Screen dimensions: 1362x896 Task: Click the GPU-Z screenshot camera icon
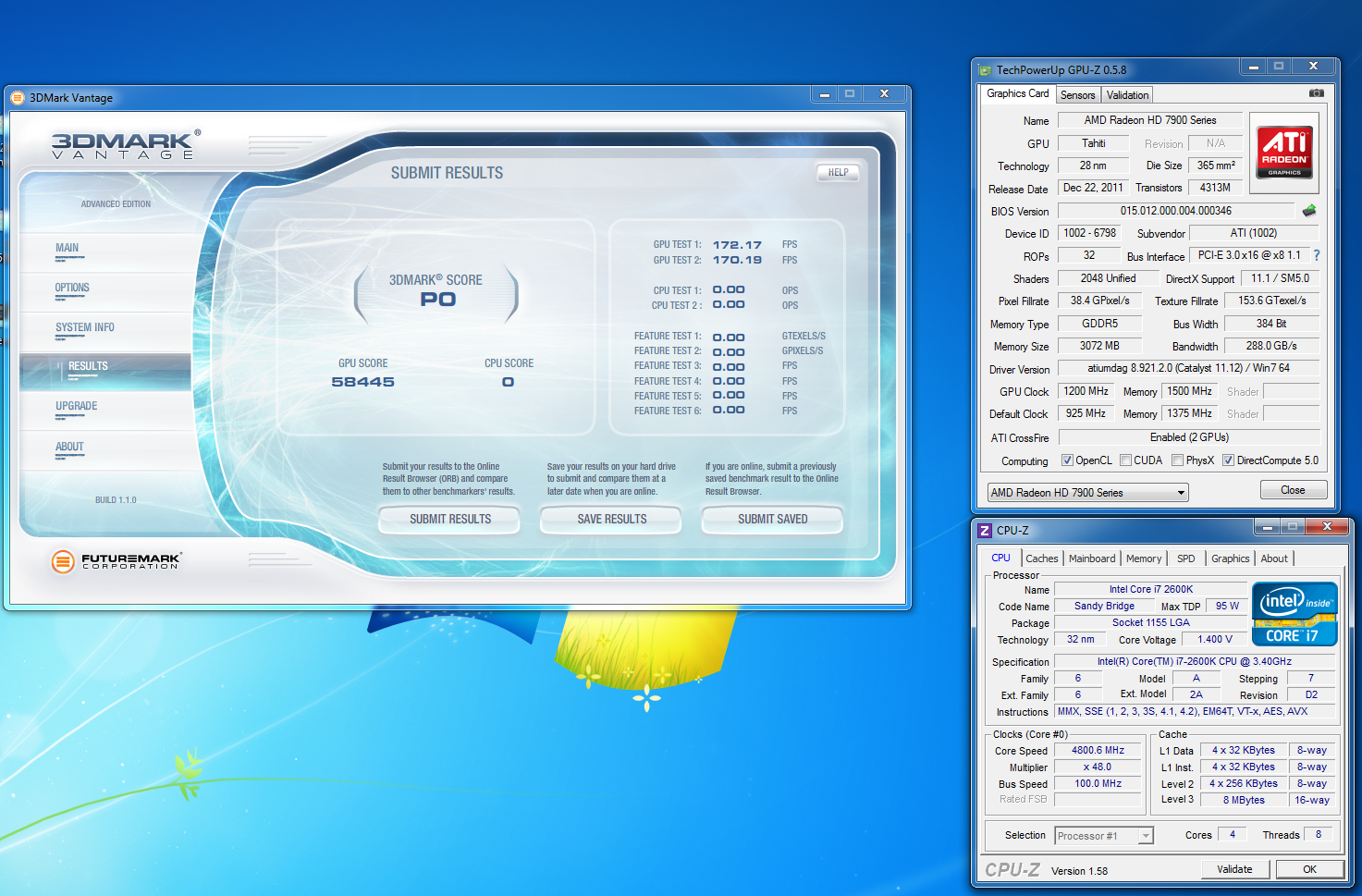[1317, 93]
